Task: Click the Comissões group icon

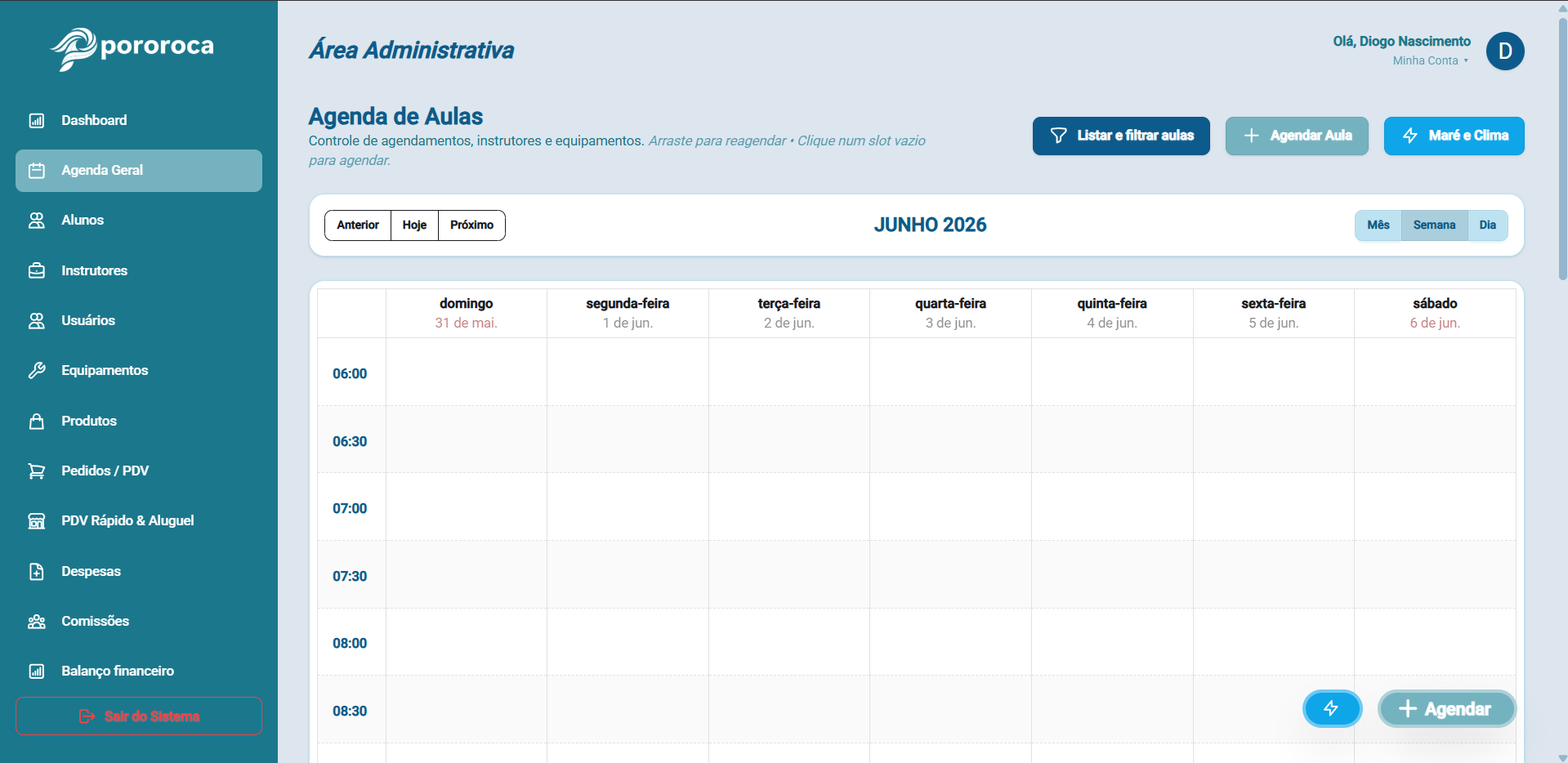Action: [37, 622]
